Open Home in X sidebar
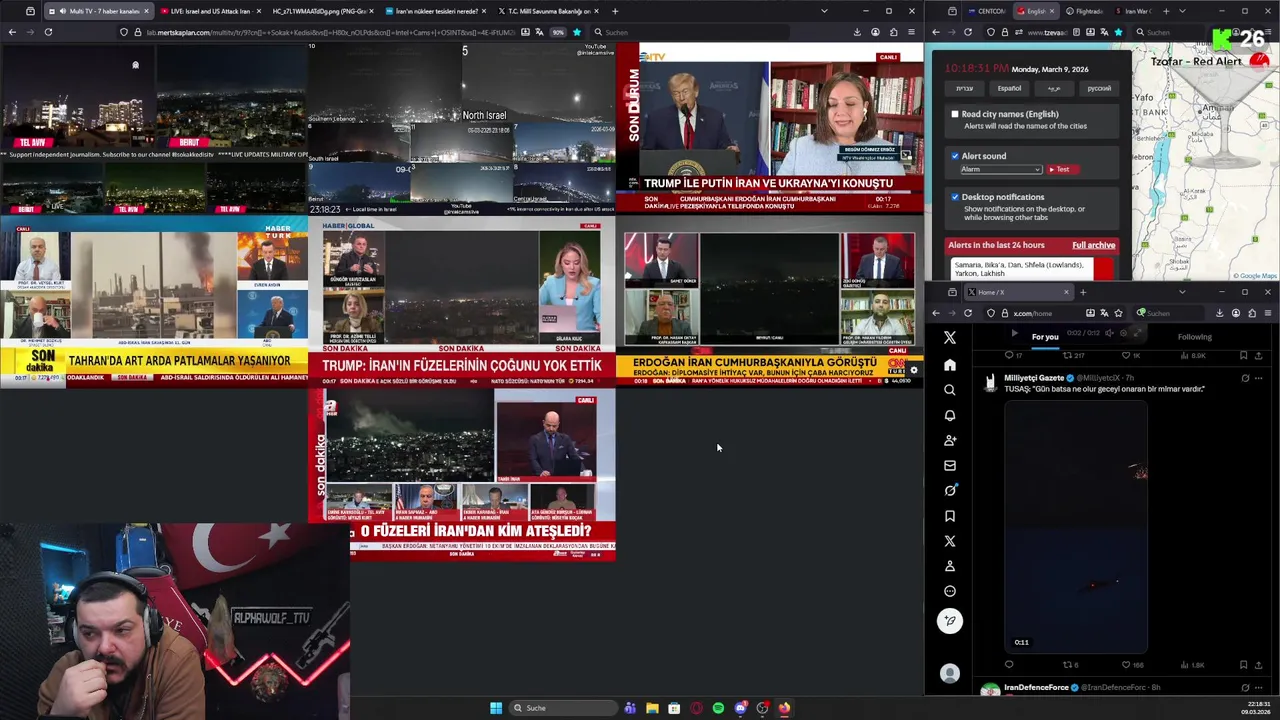Screen dimensions: 1280x720 (x=950, y=365)
